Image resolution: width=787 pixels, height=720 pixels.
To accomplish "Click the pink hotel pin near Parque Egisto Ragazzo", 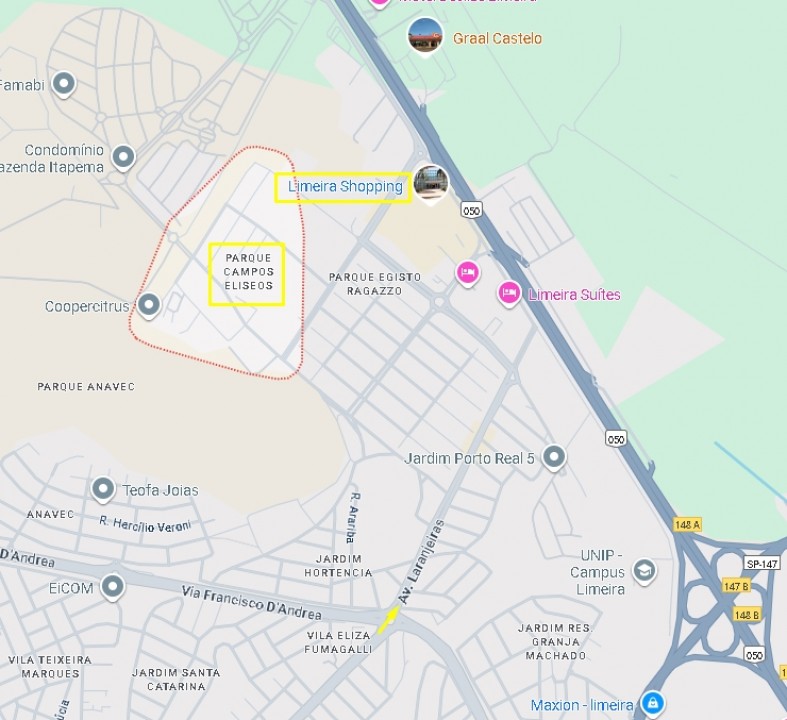I will click(x=467, y=273).
